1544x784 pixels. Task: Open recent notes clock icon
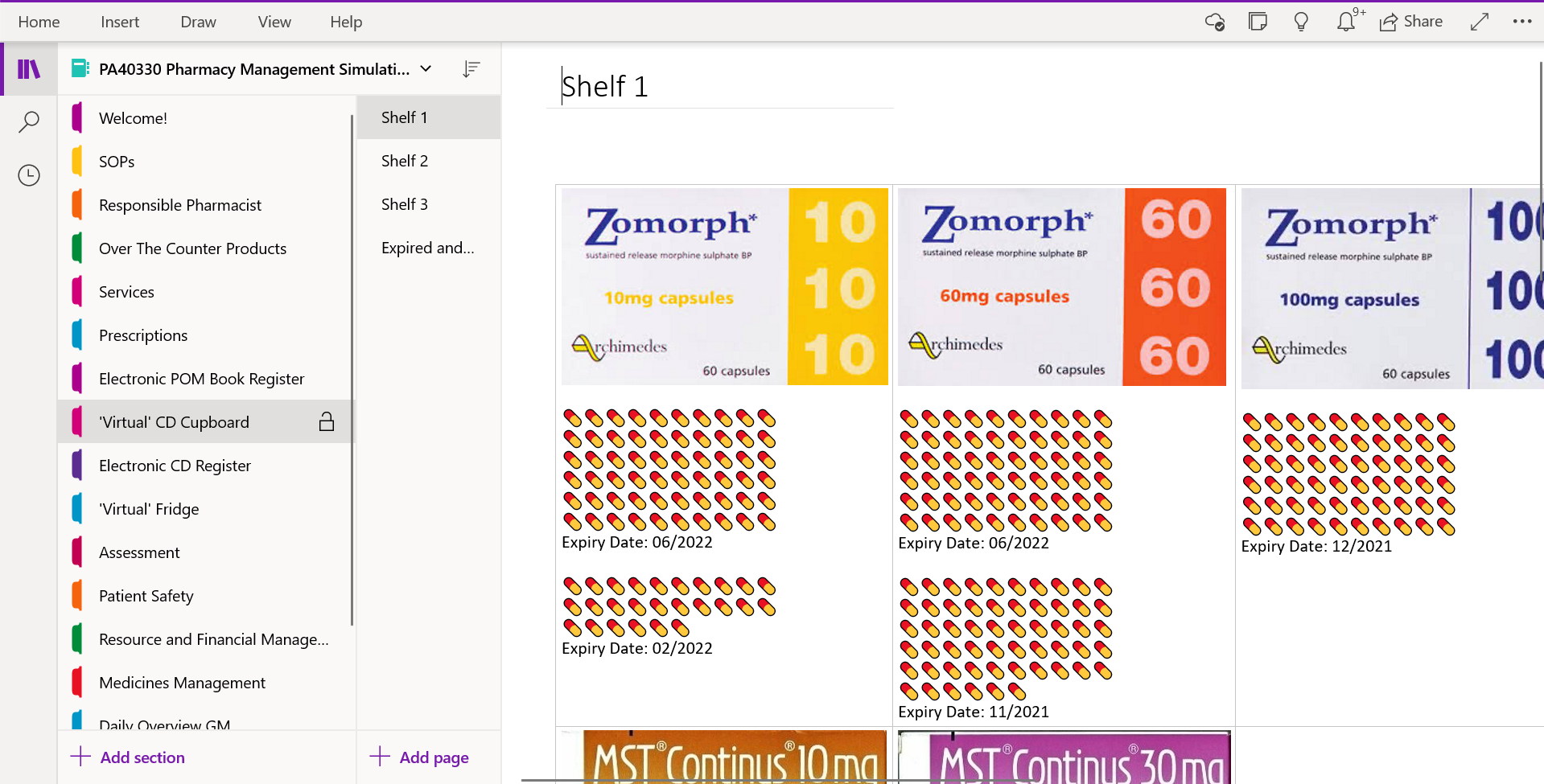tap(29, 175)
